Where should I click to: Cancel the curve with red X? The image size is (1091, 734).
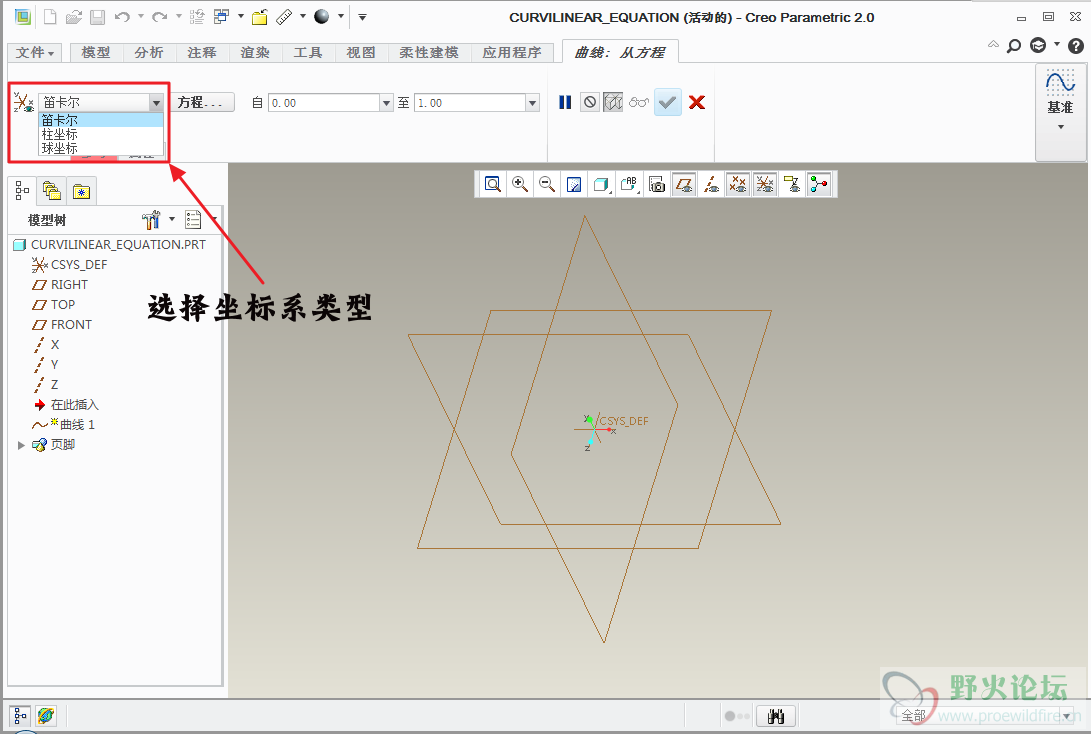[x=696, y=102]
